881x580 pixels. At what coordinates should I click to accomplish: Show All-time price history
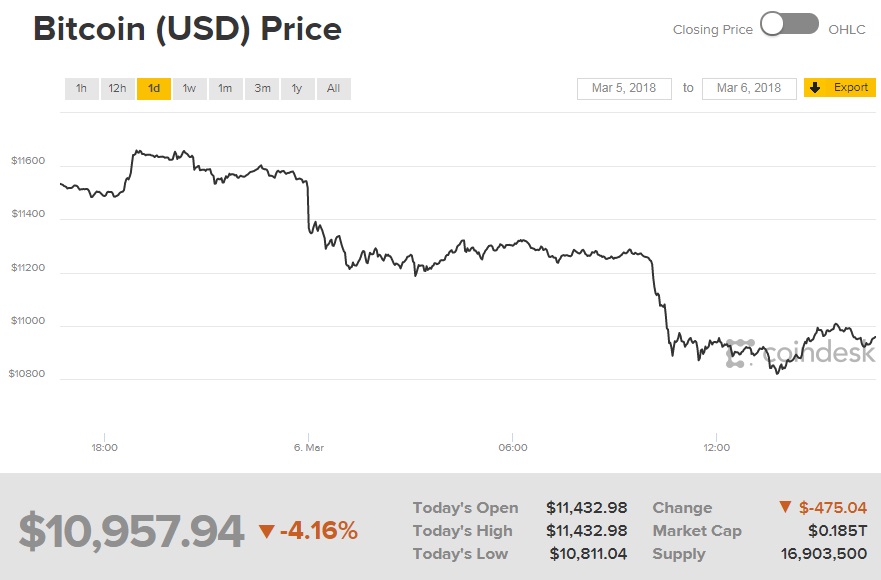pos(333,89)
